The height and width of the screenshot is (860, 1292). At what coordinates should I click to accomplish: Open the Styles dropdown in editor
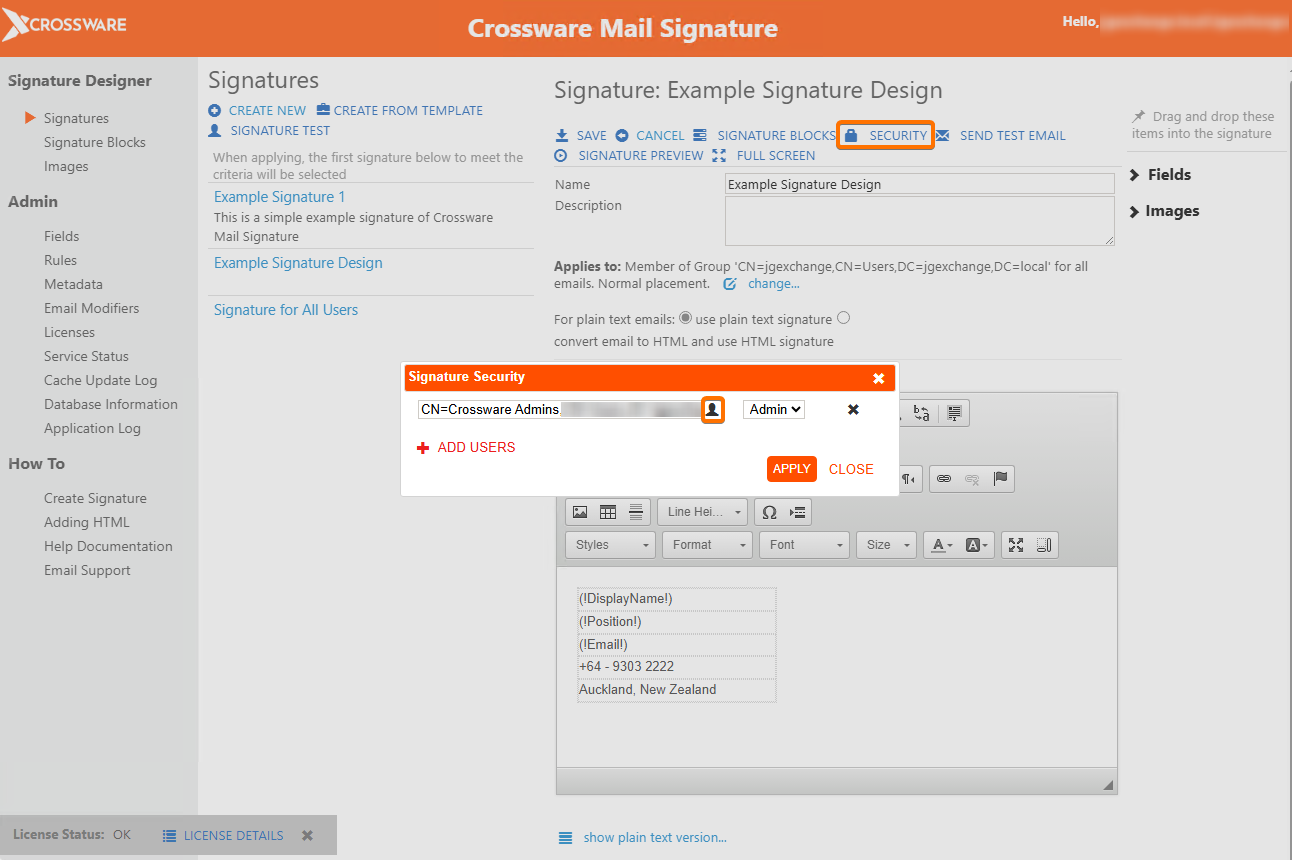pyautogui.click(x=611, y=545)
